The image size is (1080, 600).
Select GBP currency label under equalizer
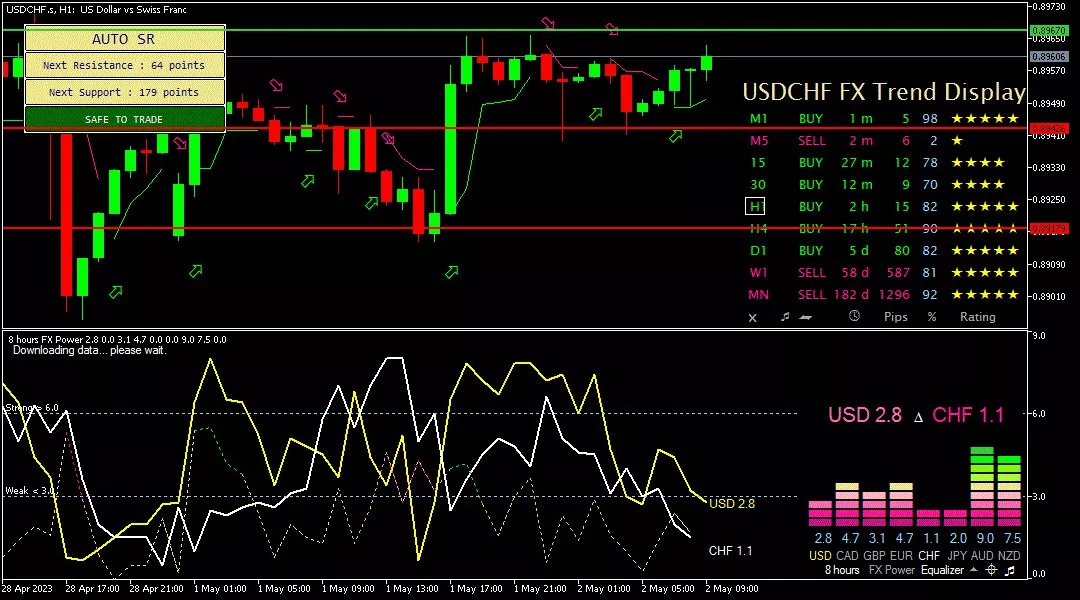(874, 555)
